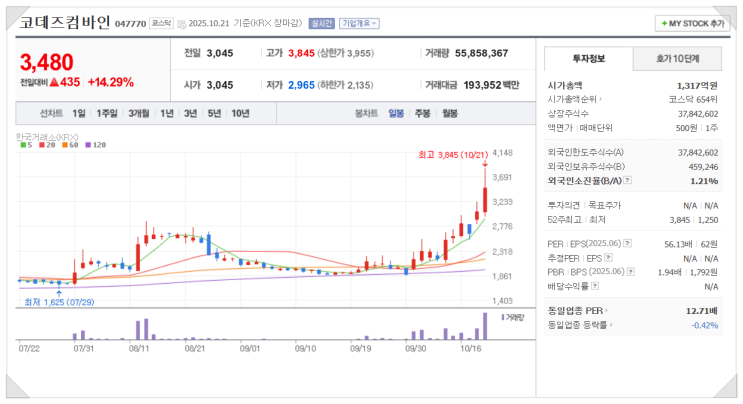
Task: Click the PBR value 1.94배
Action: [669, 272]
